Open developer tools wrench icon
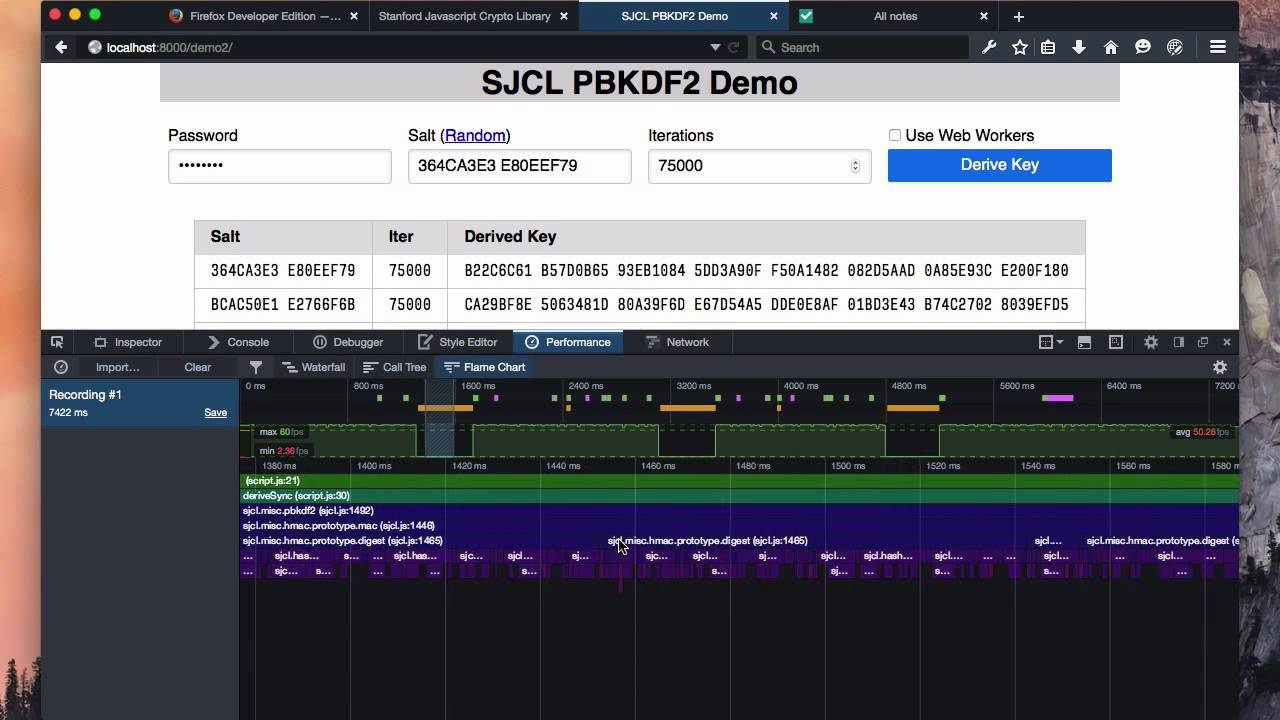The width and height of the screenshot is (1280, 720). (x=989, y=47)
